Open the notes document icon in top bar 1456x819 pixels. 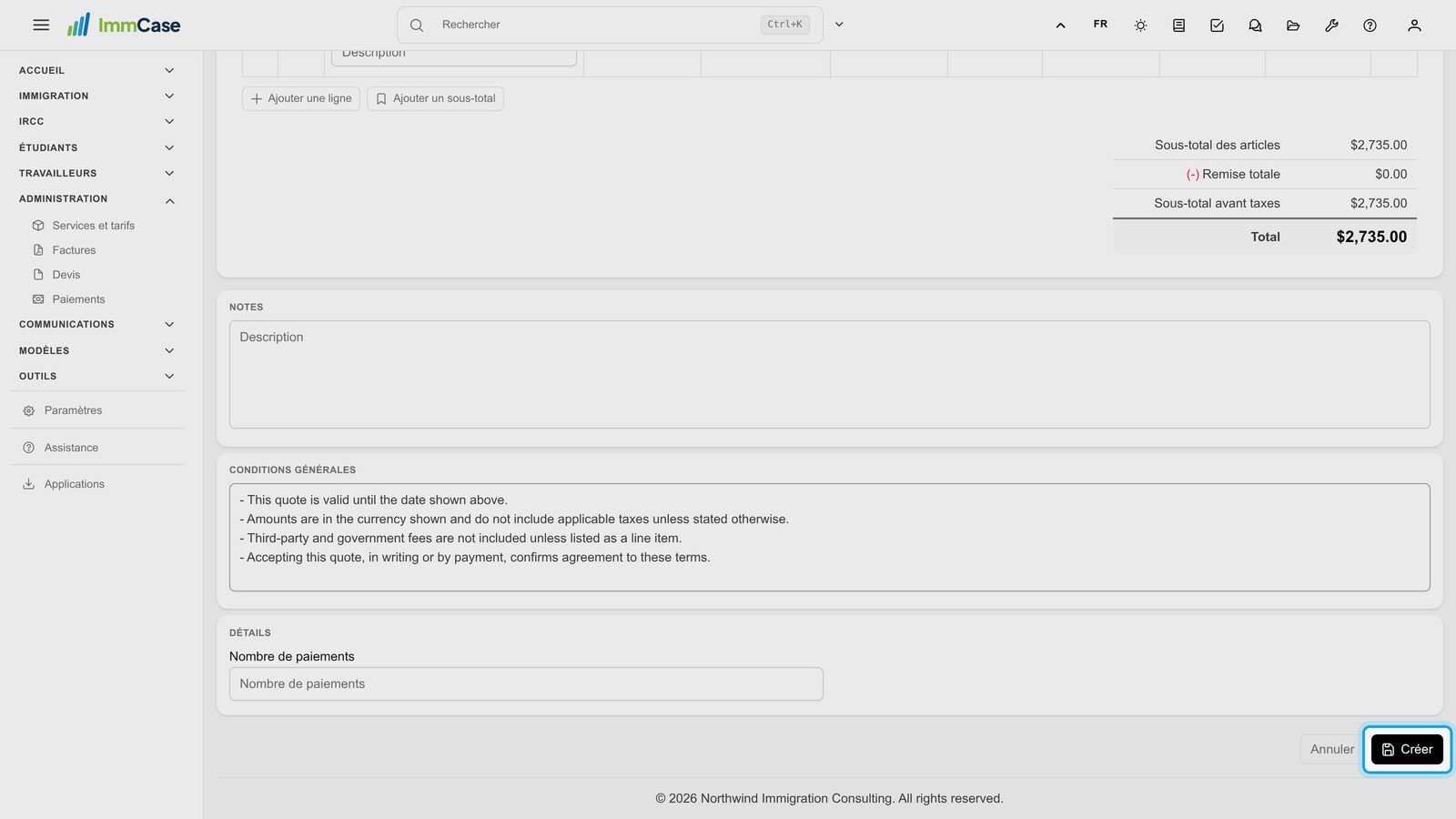tap(1178, 25)
